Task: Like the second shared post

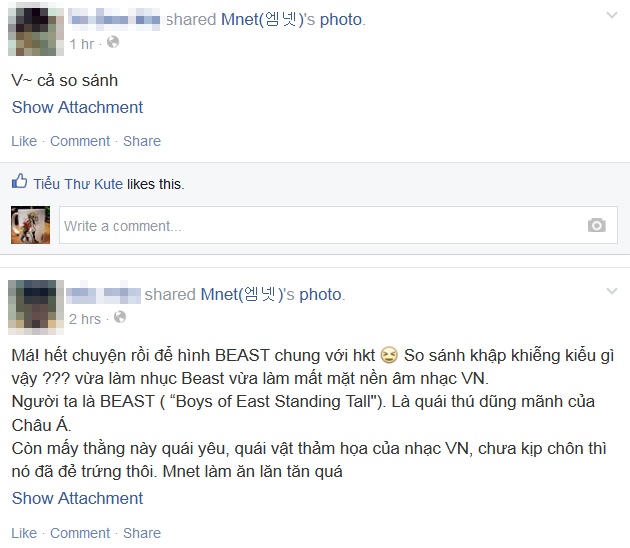Action: pyautogui.click(x=24, y=533)
